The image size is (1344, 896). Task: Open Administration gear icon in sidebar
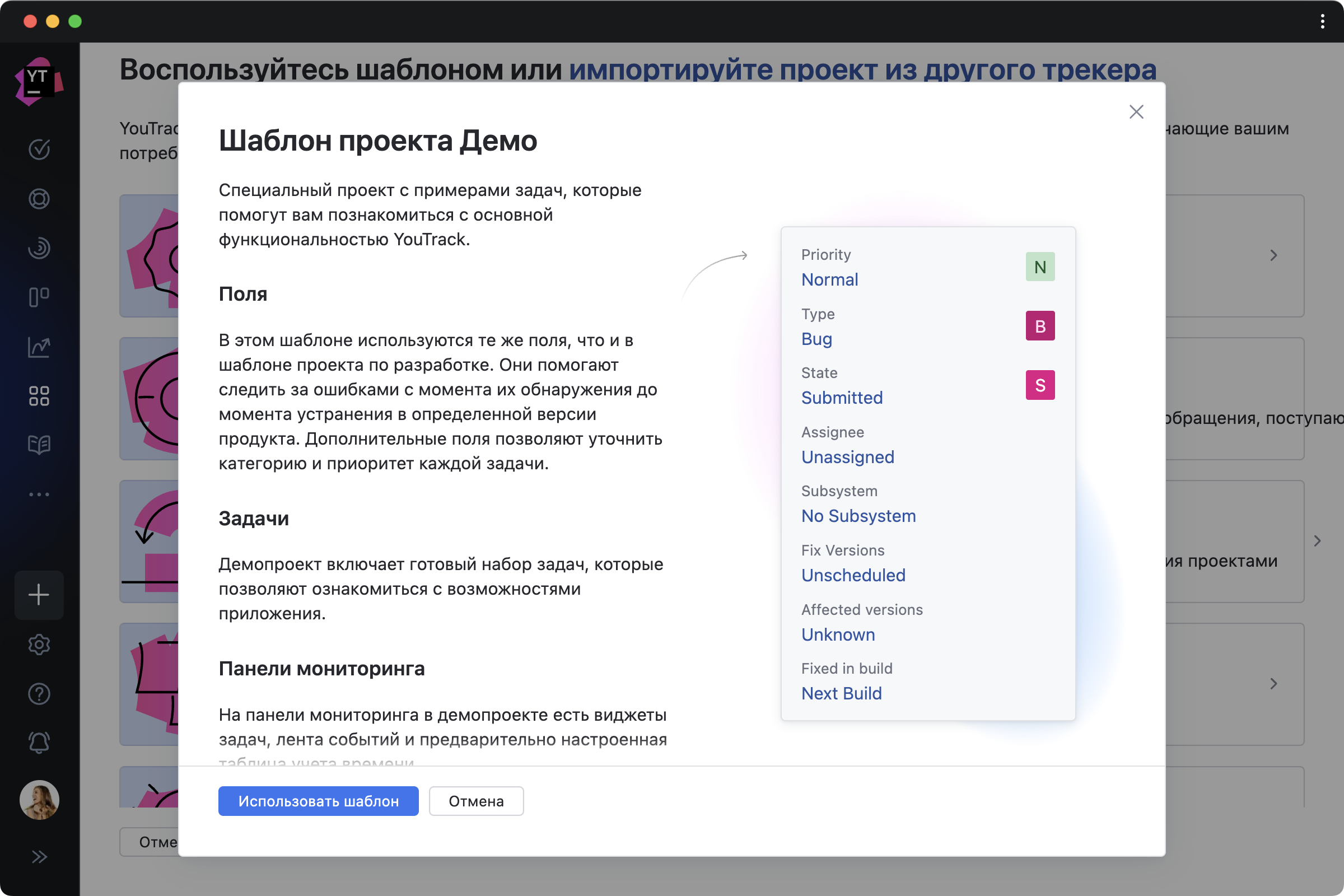(x=39, y=645)
